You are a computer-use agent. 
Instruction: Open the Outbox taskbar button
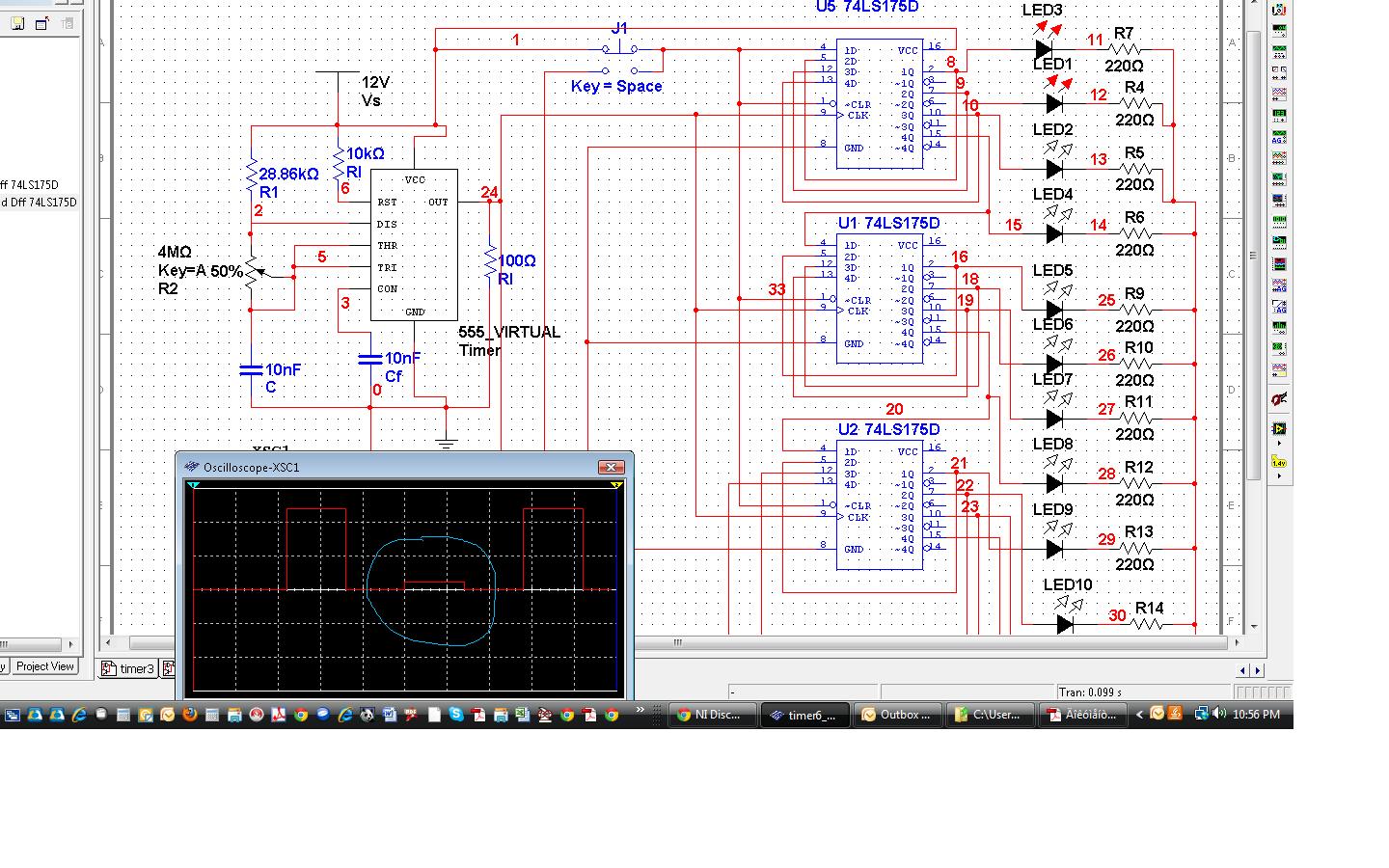[897, 715]
